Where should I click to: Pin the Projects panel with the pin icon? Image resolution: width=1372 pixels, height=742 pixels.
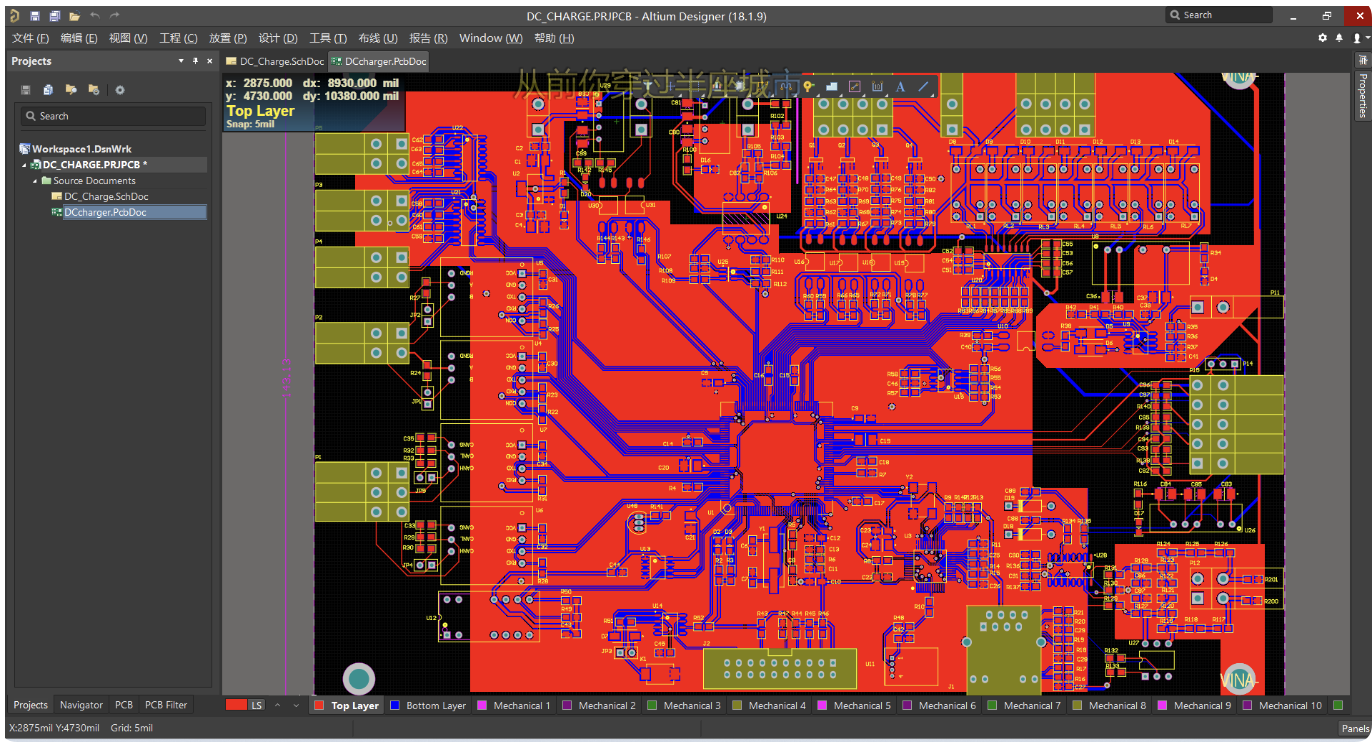[195, 61]
